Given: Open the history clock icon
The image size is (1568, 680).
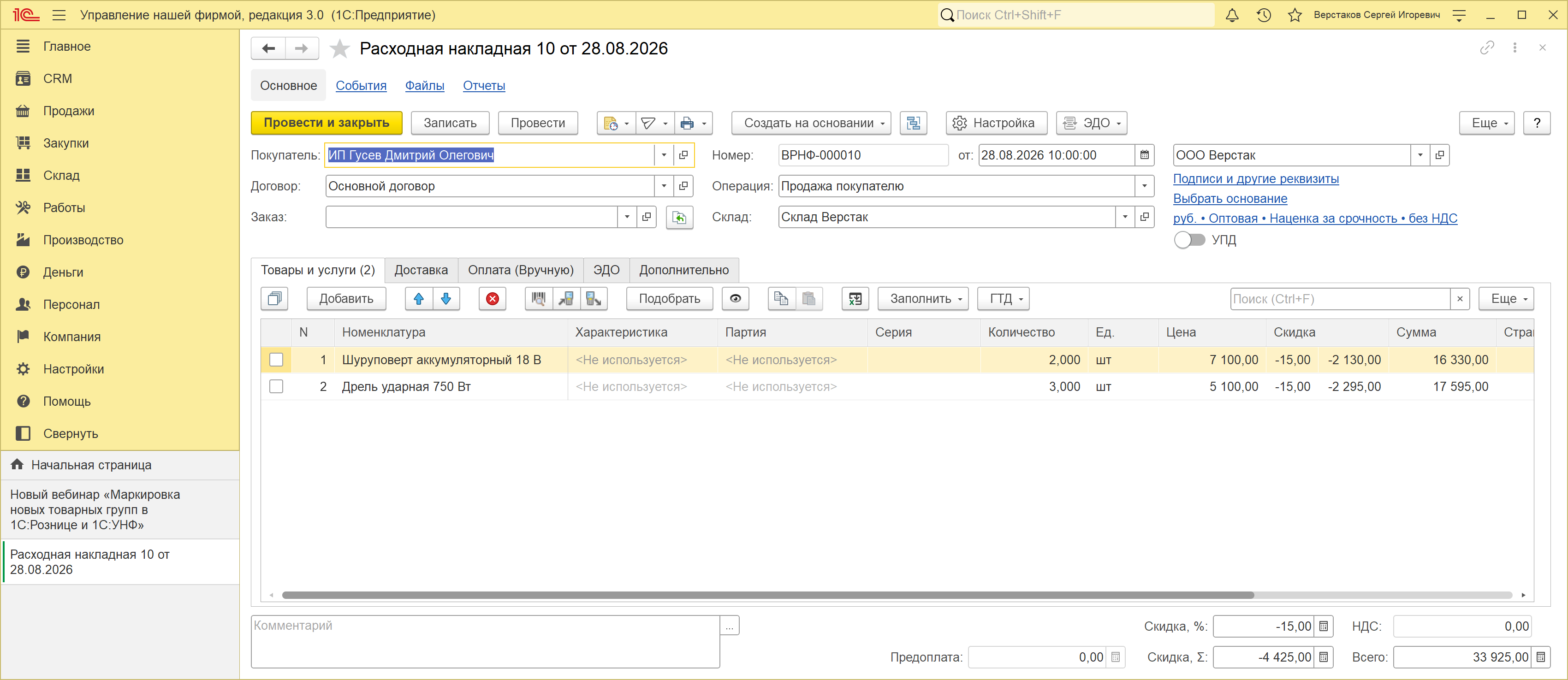Looking at the screenshot, I should (x=1263, y=15).
